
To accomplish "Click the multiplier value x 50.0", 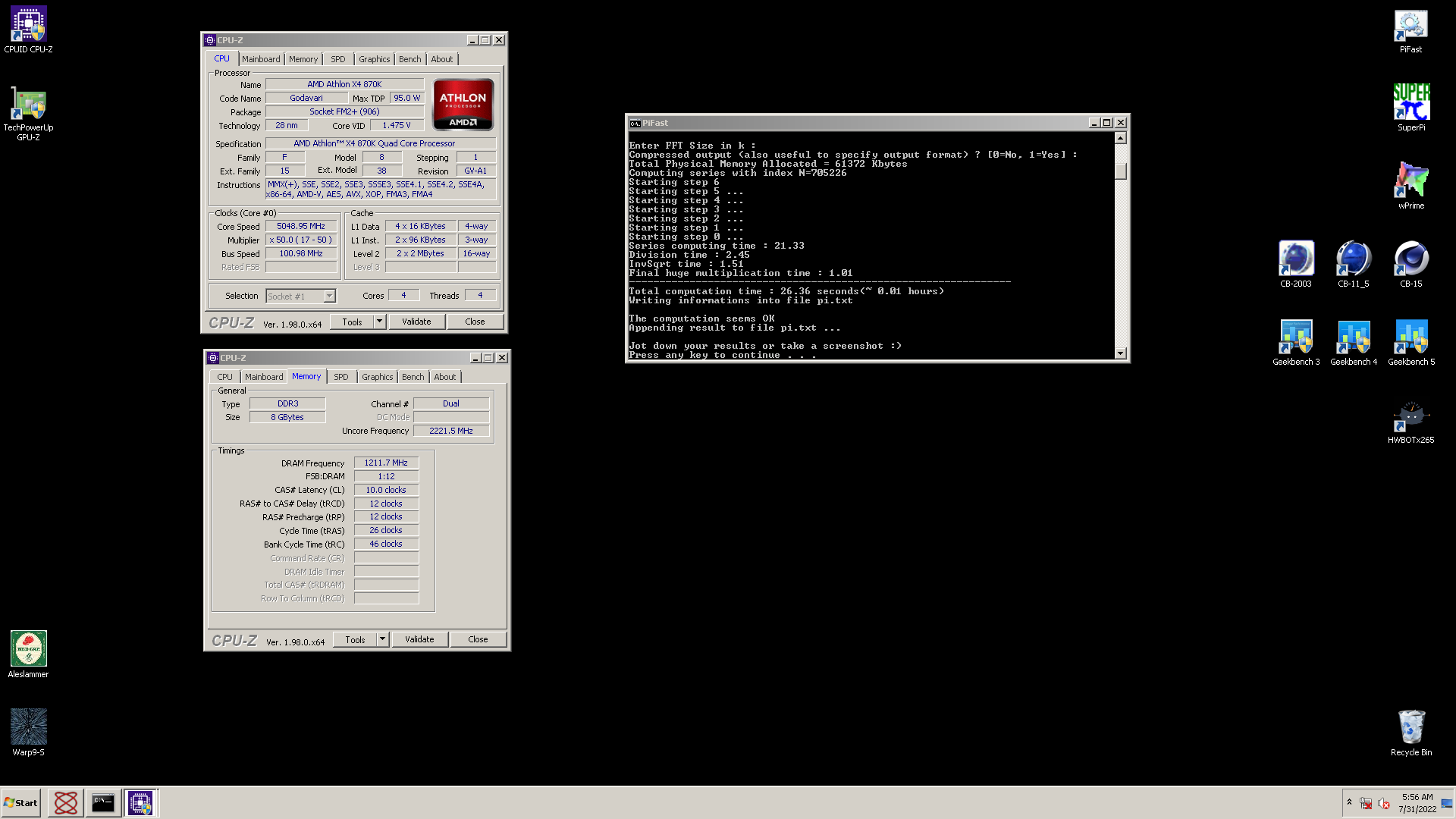I will coord(301,240).
